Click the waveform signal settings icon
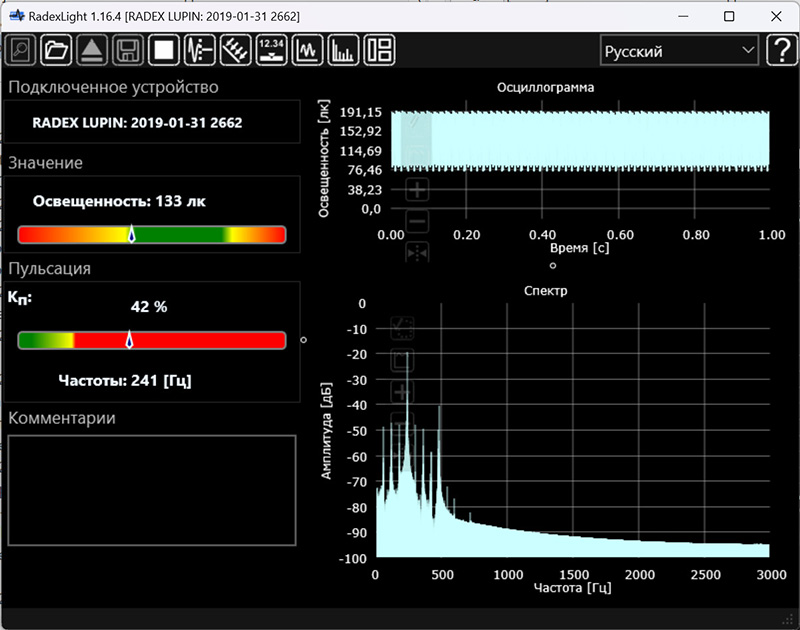This screenshot has width=800, height=630. pyautogui.click(x=200, y=50)
